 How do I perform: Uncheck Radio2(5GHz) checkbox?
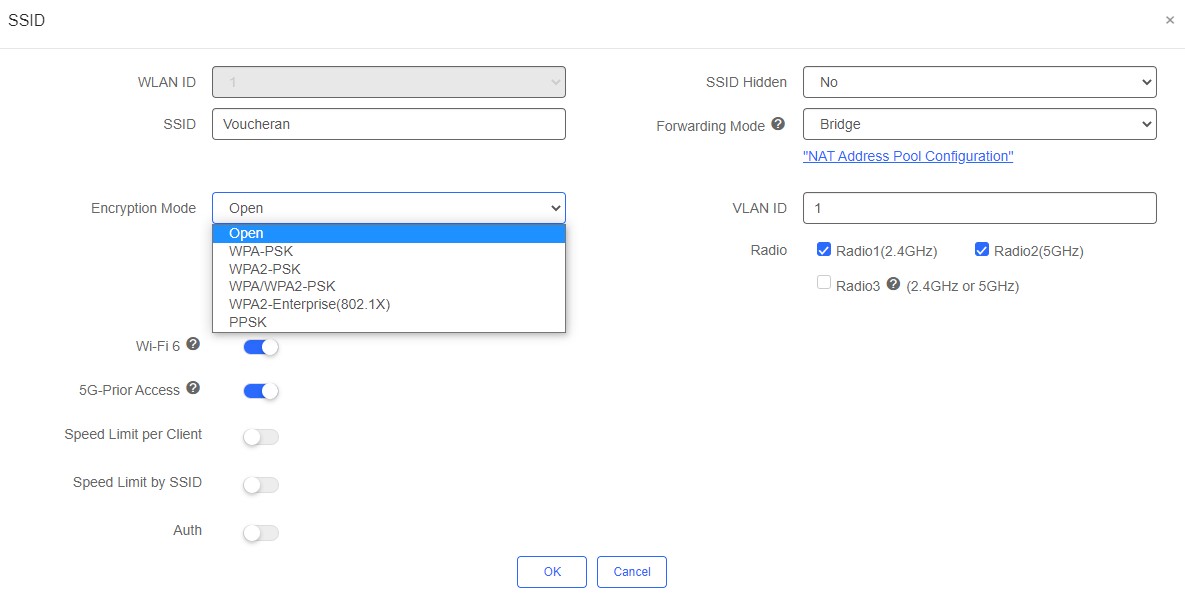click(x=982, y=250)
